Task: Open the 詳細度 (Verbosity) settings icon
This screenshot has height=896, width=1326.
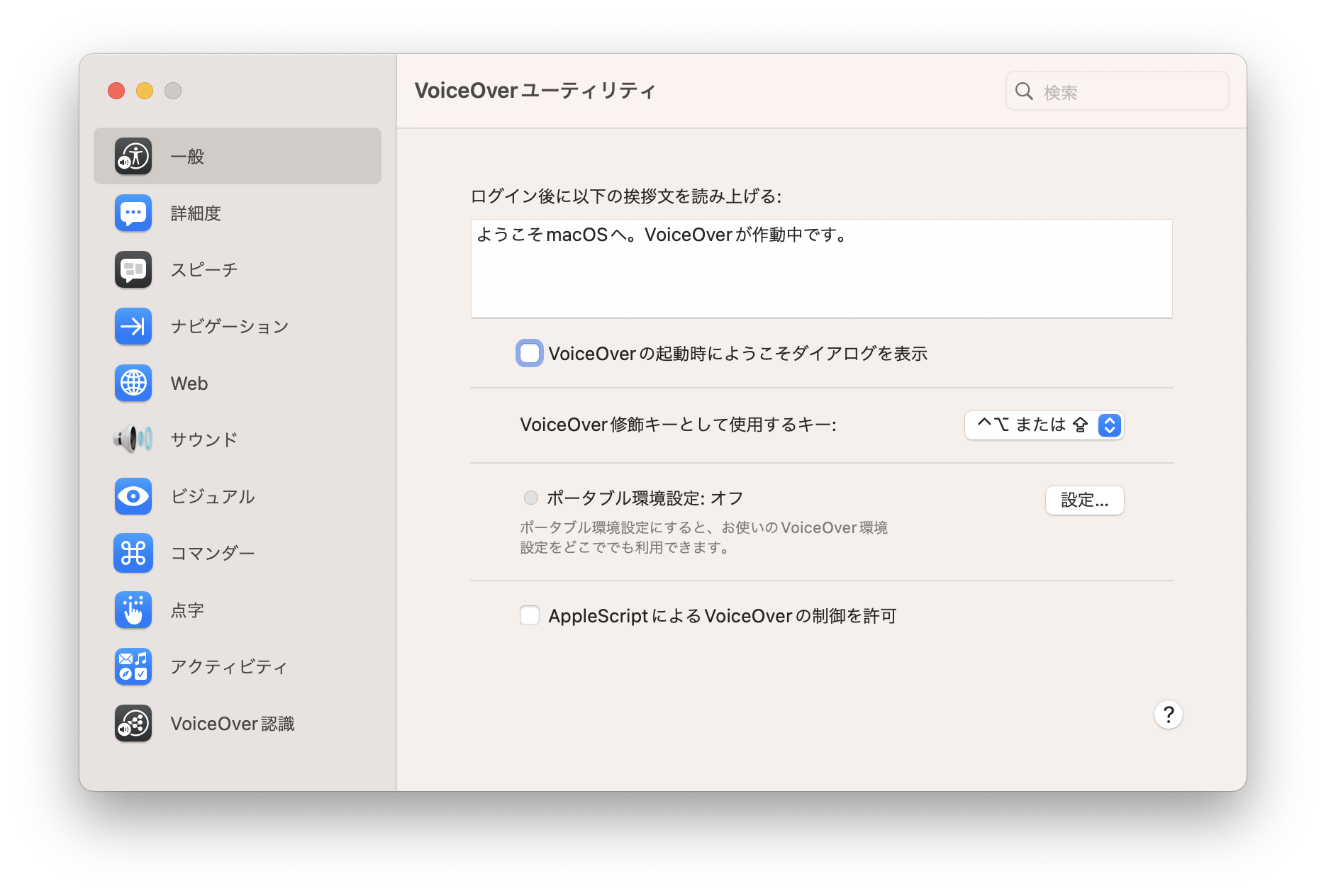Action: click(133, 213)
